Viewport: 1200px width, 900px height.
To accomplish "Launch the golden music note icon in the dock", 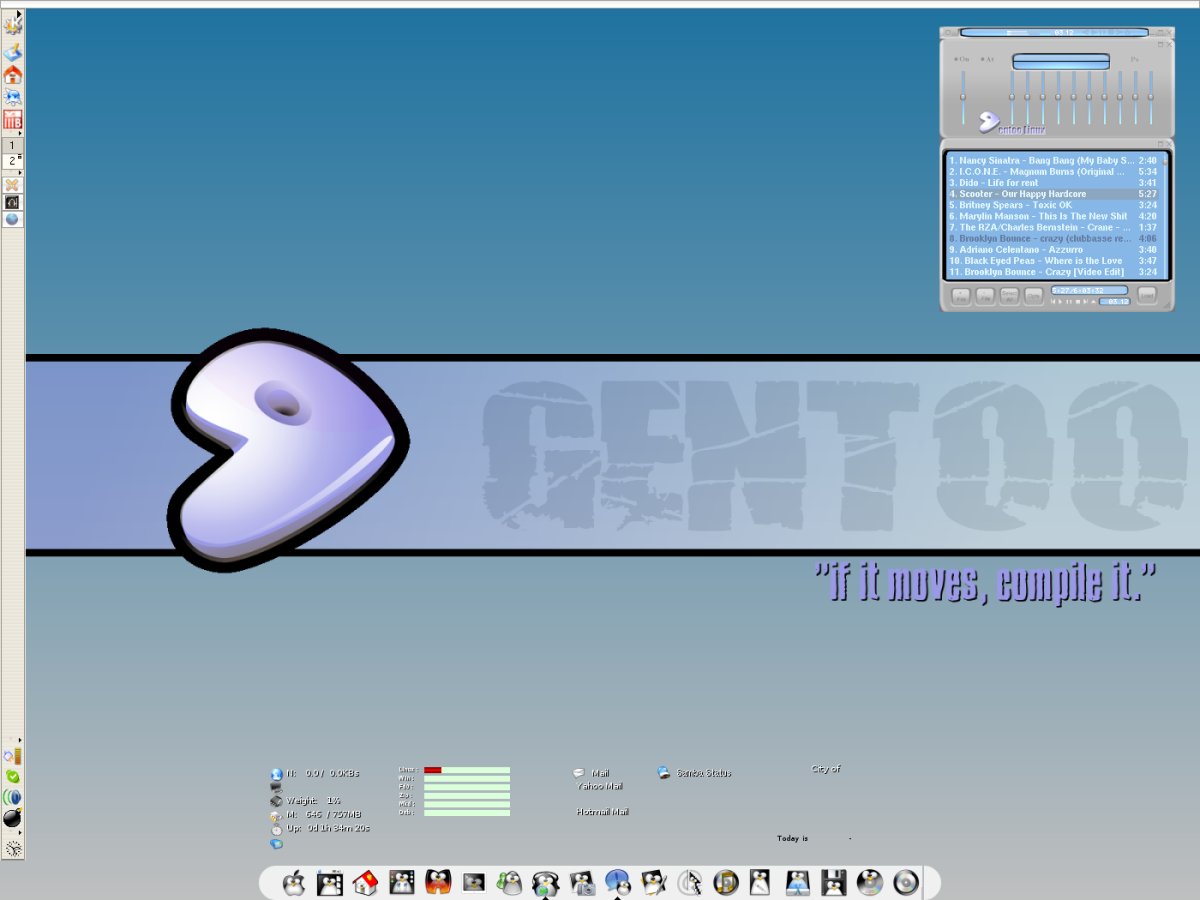I will [726, 883].
